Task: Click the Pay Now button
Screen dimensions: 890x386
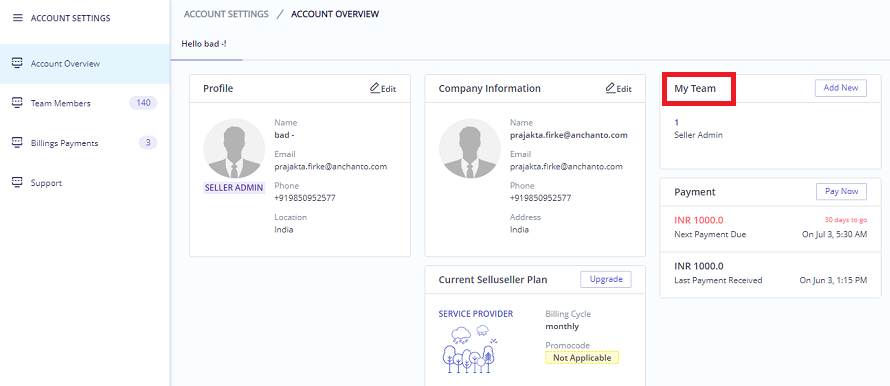Action: pyautogui.click(x=841, y=191)
